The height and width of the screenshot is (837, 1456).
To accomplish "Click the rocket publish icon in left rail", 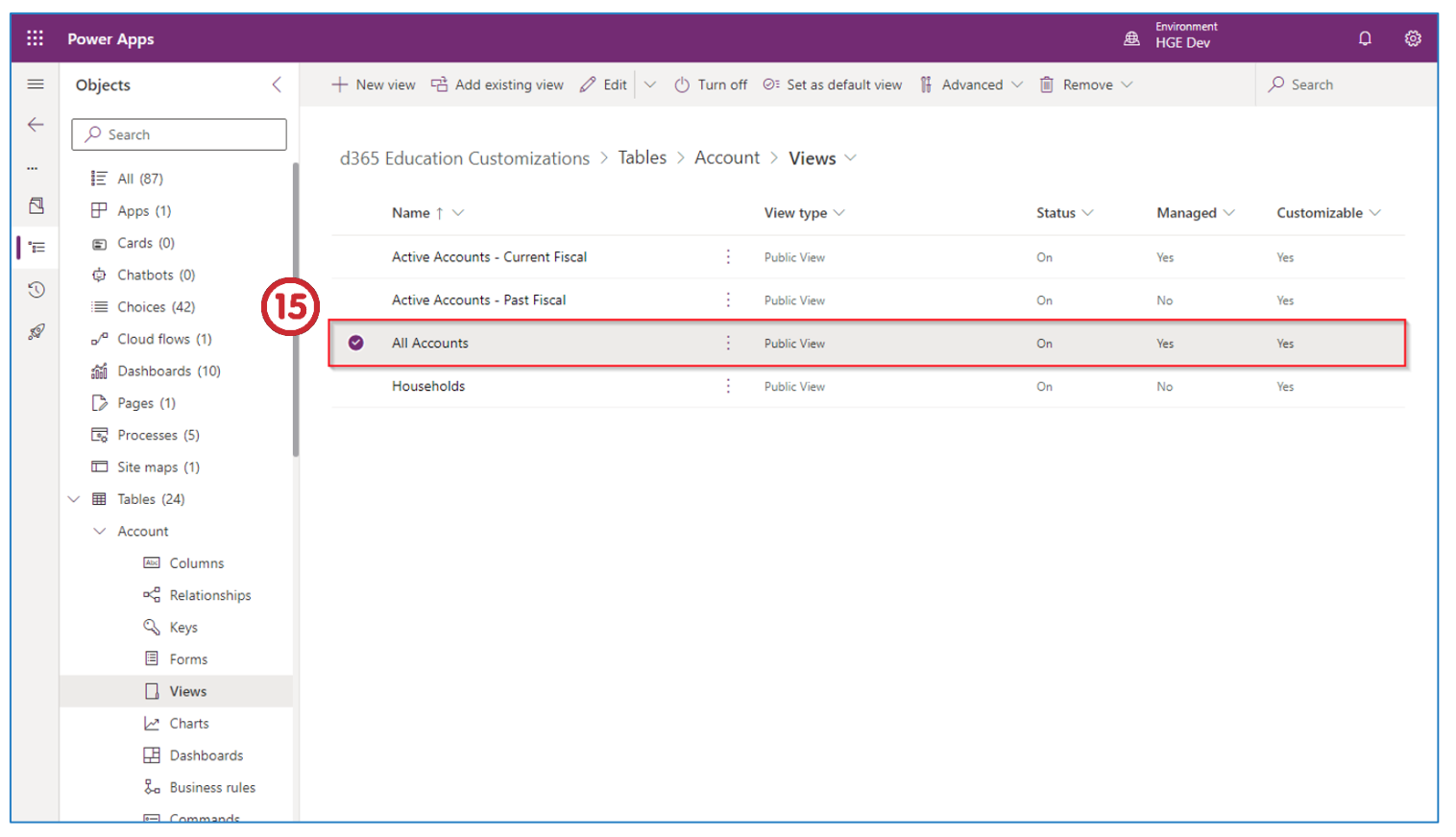I will (x=36, y=332).
